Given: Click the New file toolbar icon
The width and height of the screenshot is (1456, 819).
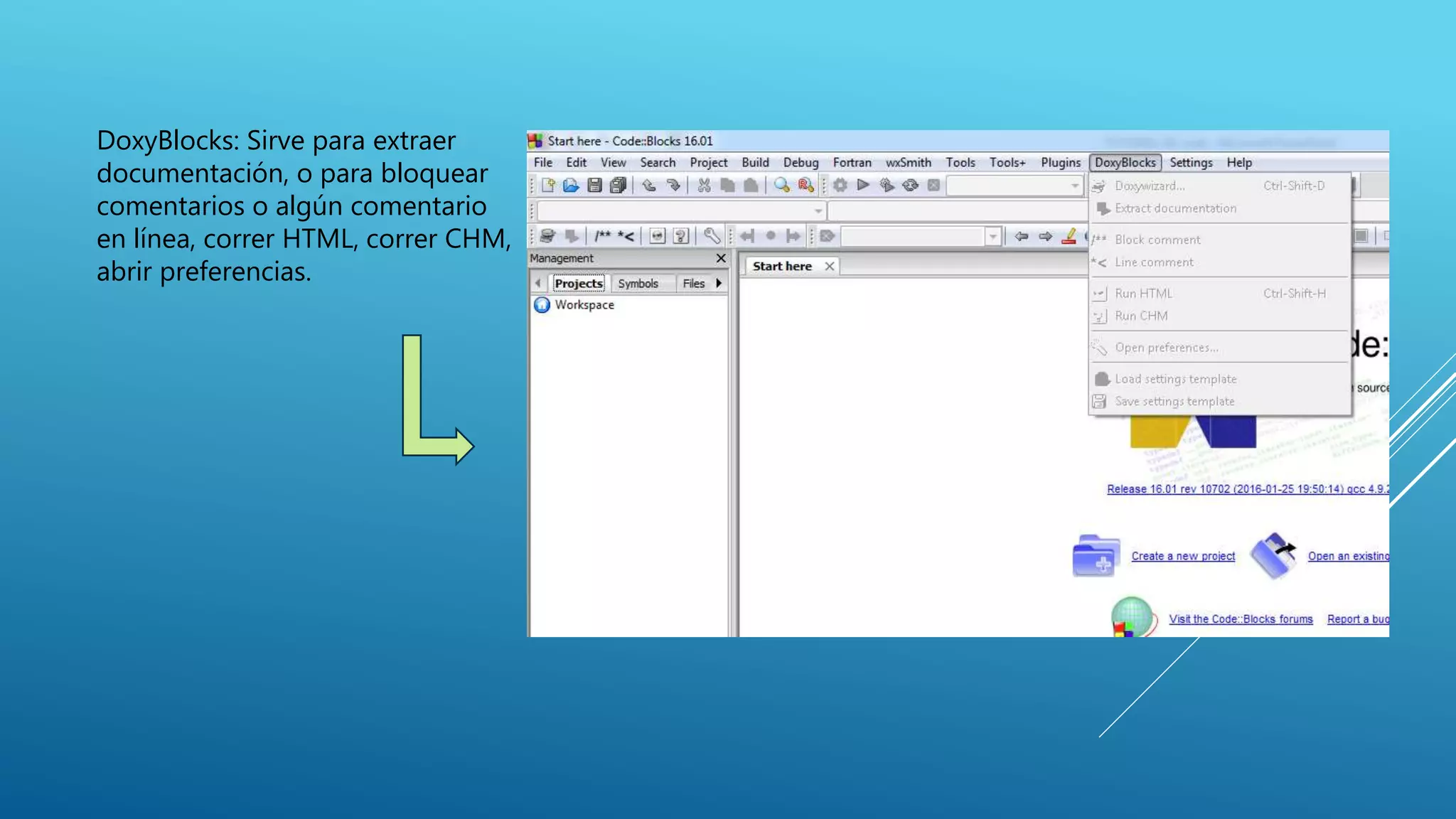Looking at the screenshot, I should click(548, 186).
